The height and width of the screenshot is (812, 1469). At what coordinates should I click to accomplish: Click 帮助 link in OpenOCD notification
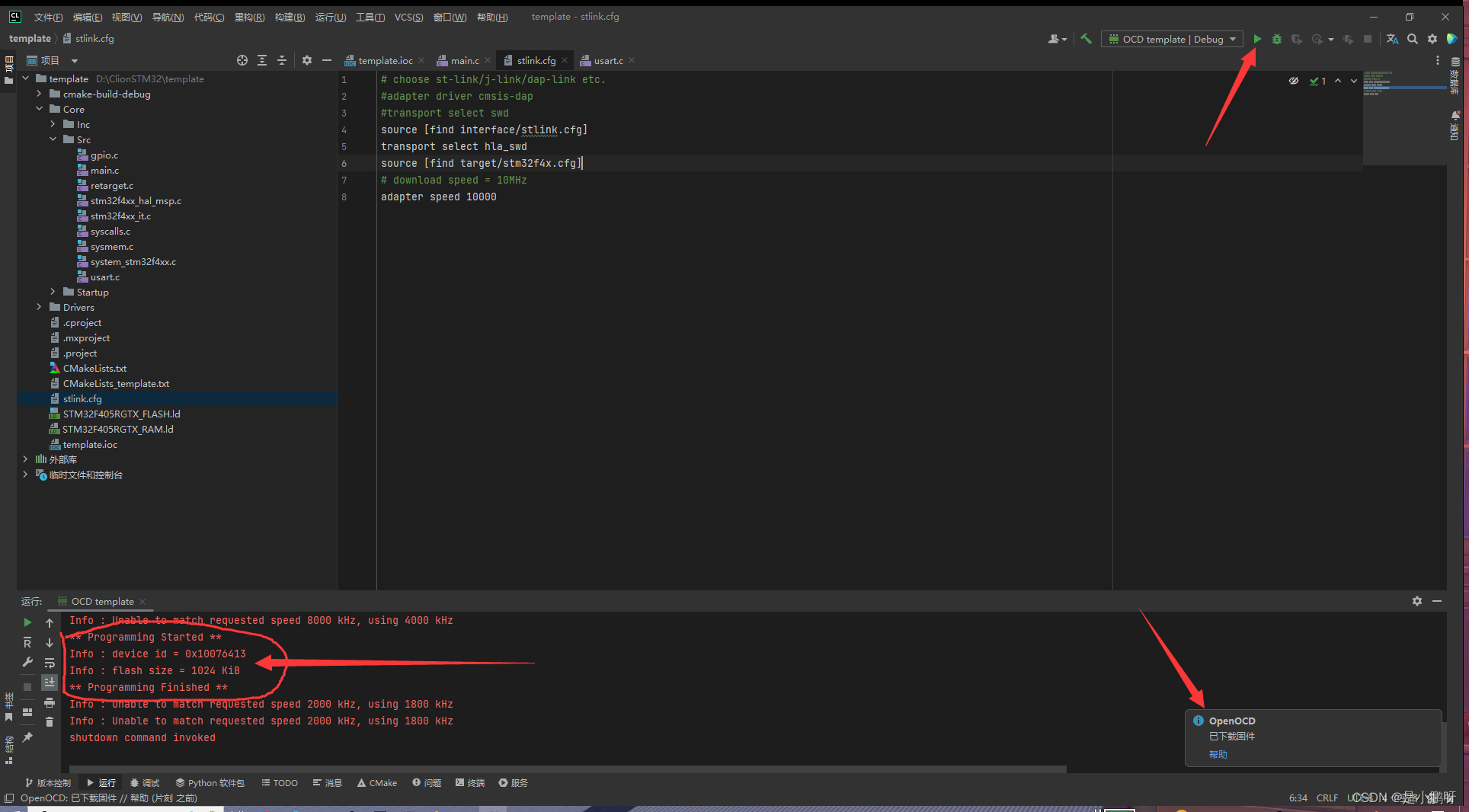1218,754
